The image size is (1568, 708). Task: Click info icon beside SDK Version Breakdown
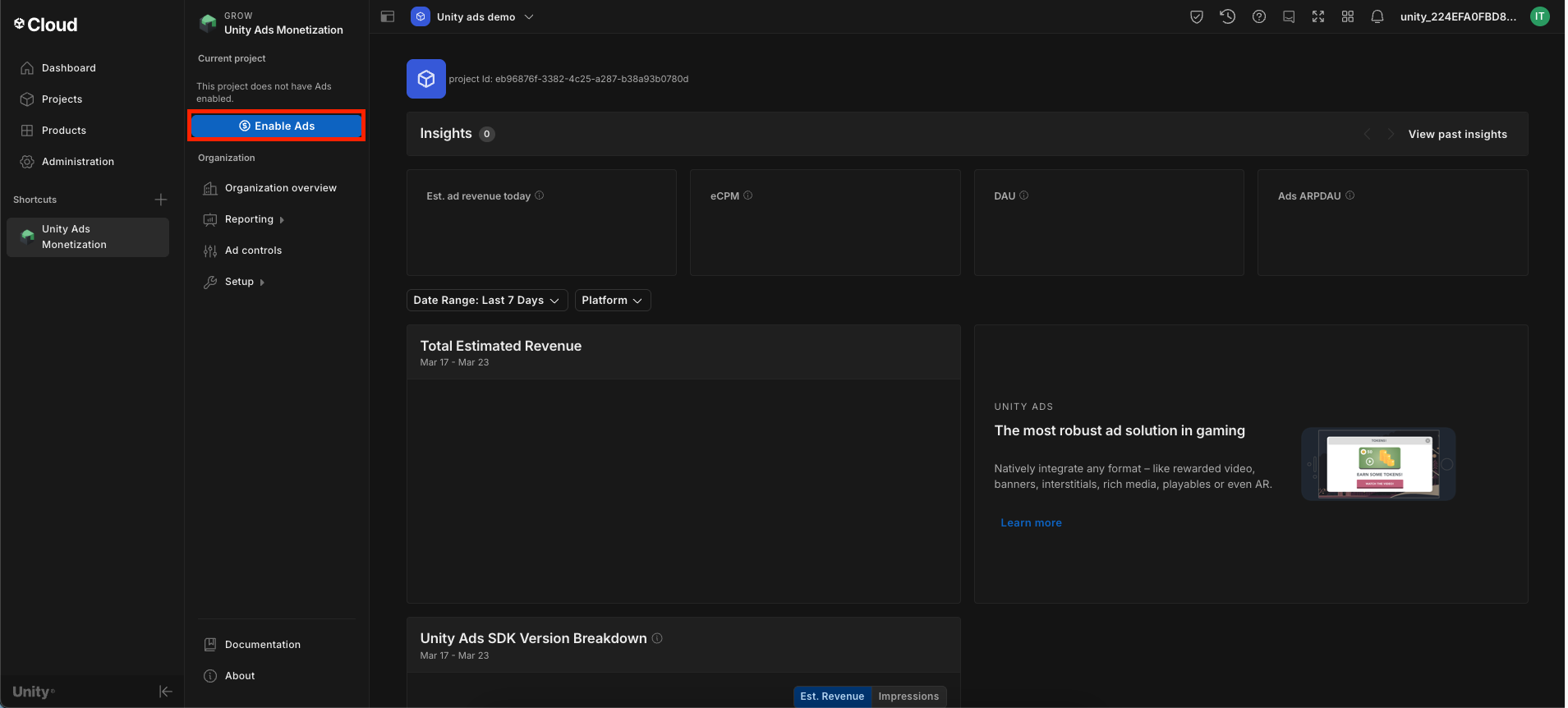[x=657, y=638]
